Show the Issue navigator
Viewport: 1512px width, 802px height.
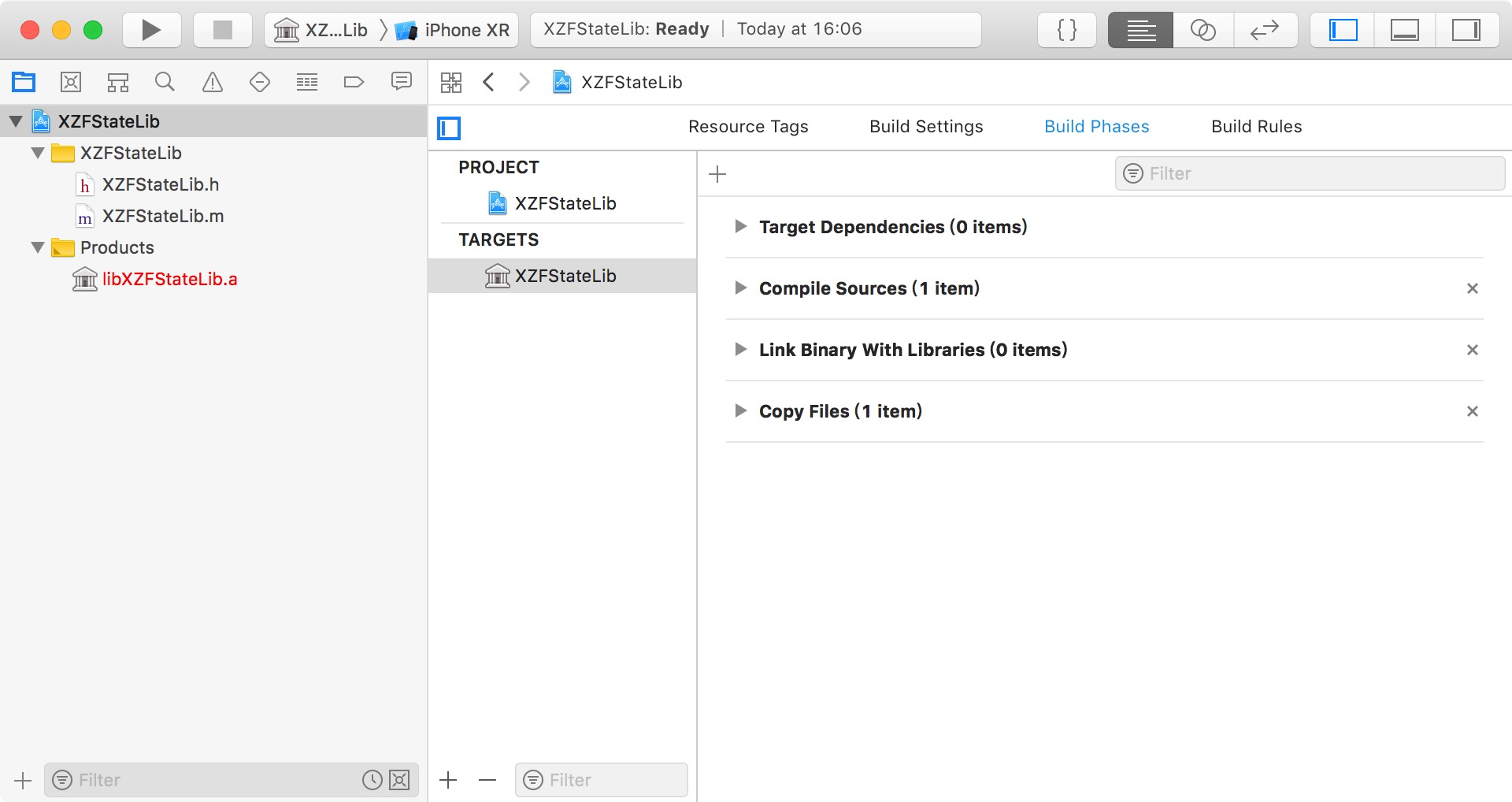[x=213, y=82]
